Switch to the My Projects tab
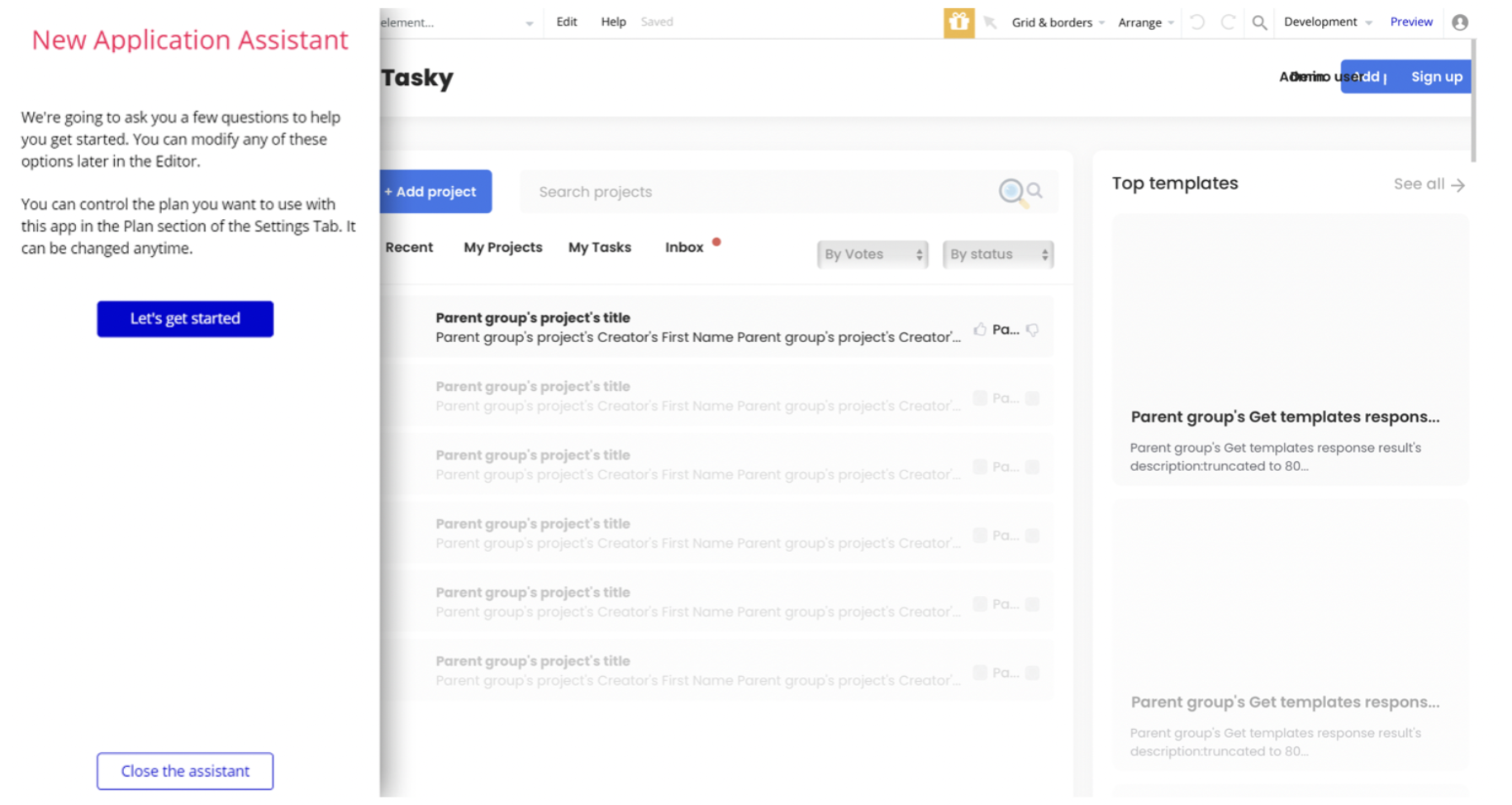This screenshot has width=1512, height=805. [x=503, y=247]
